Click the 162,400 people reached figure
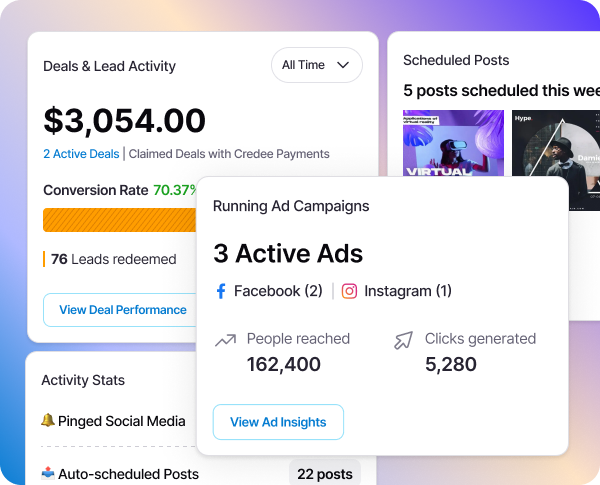This screenshot has height=485, width=600. 284,365
